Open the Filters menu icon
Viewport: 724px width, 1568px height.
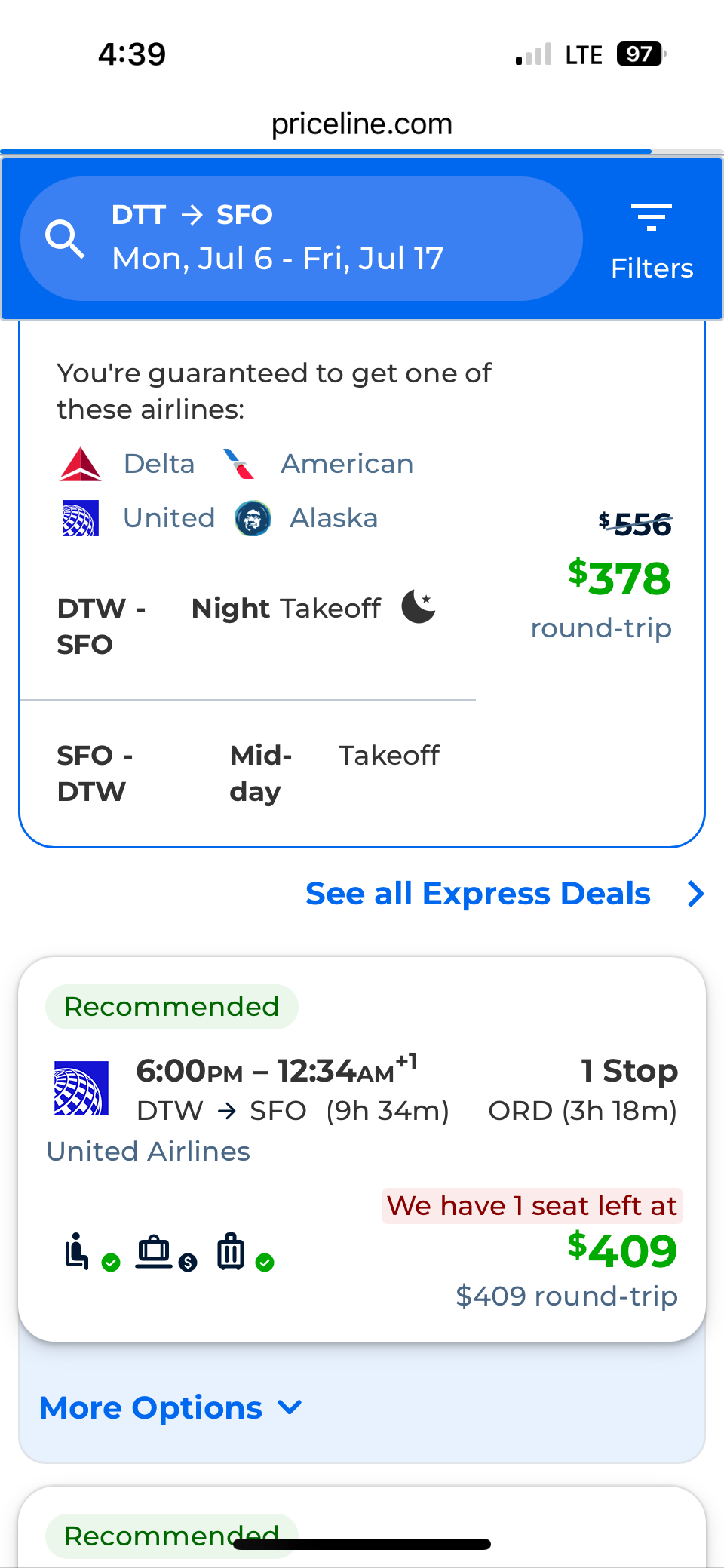tap(652, 217)
